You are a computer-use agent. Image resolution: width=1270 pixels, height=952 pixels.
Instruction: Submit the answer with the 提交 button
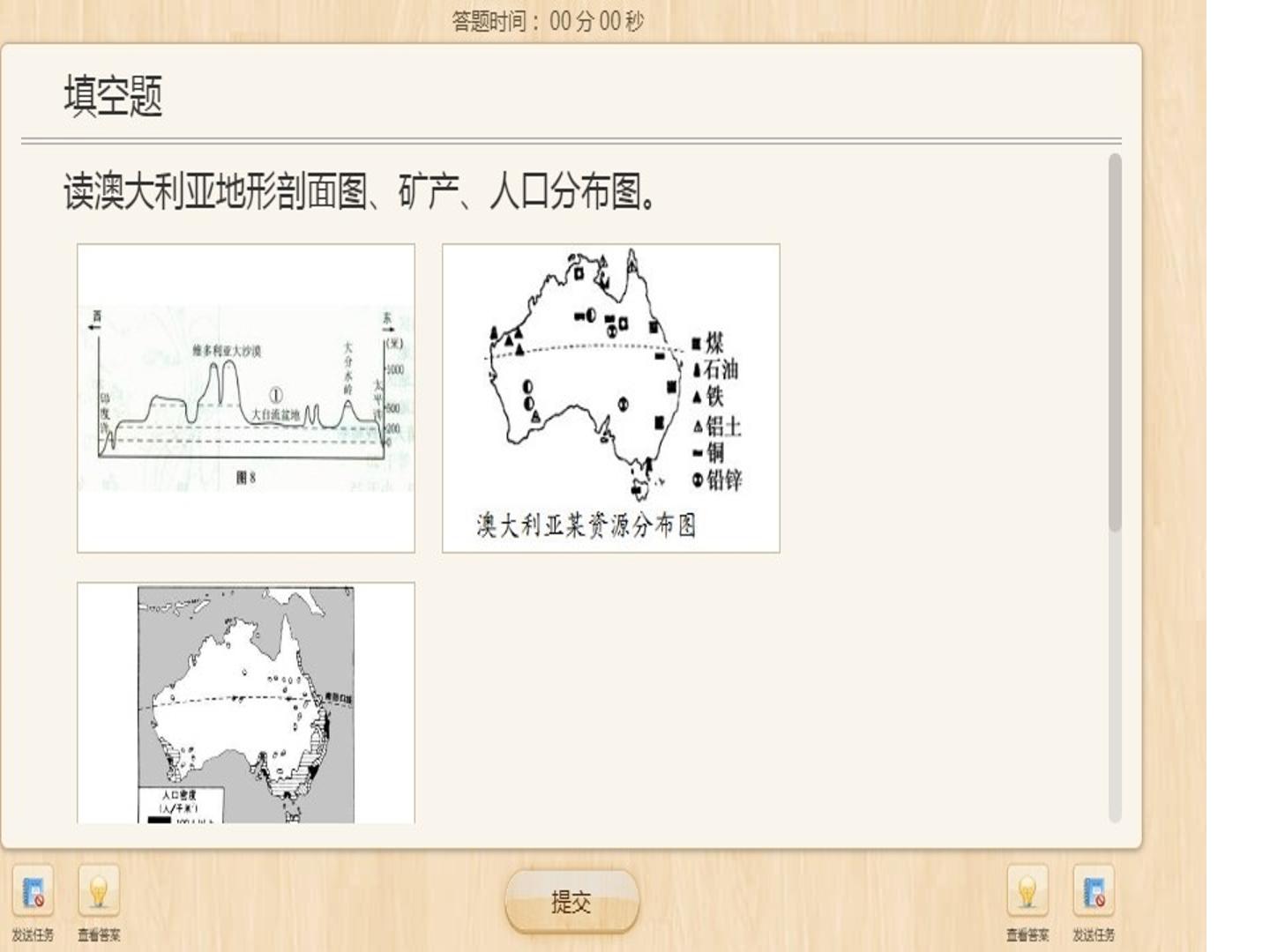click(571, 902)
